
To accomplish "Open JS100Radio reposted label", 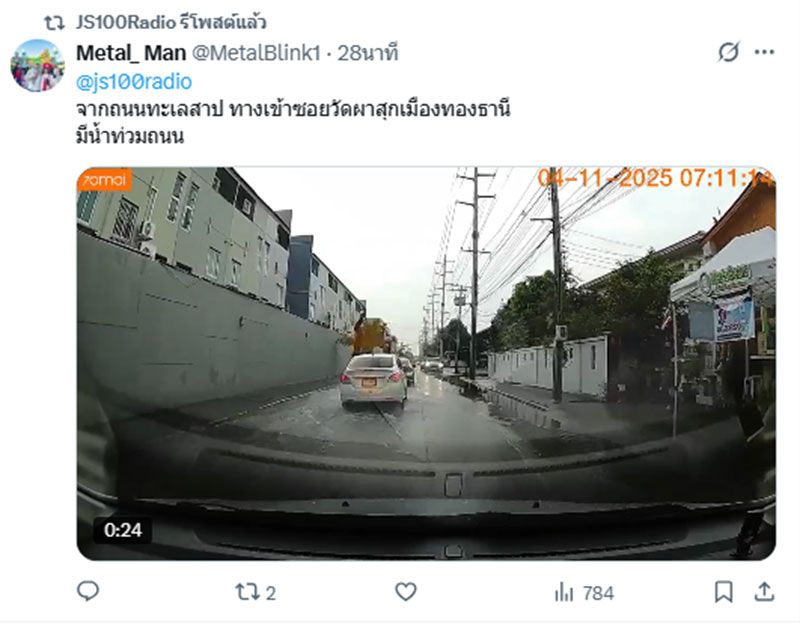I will coord(171,22).
